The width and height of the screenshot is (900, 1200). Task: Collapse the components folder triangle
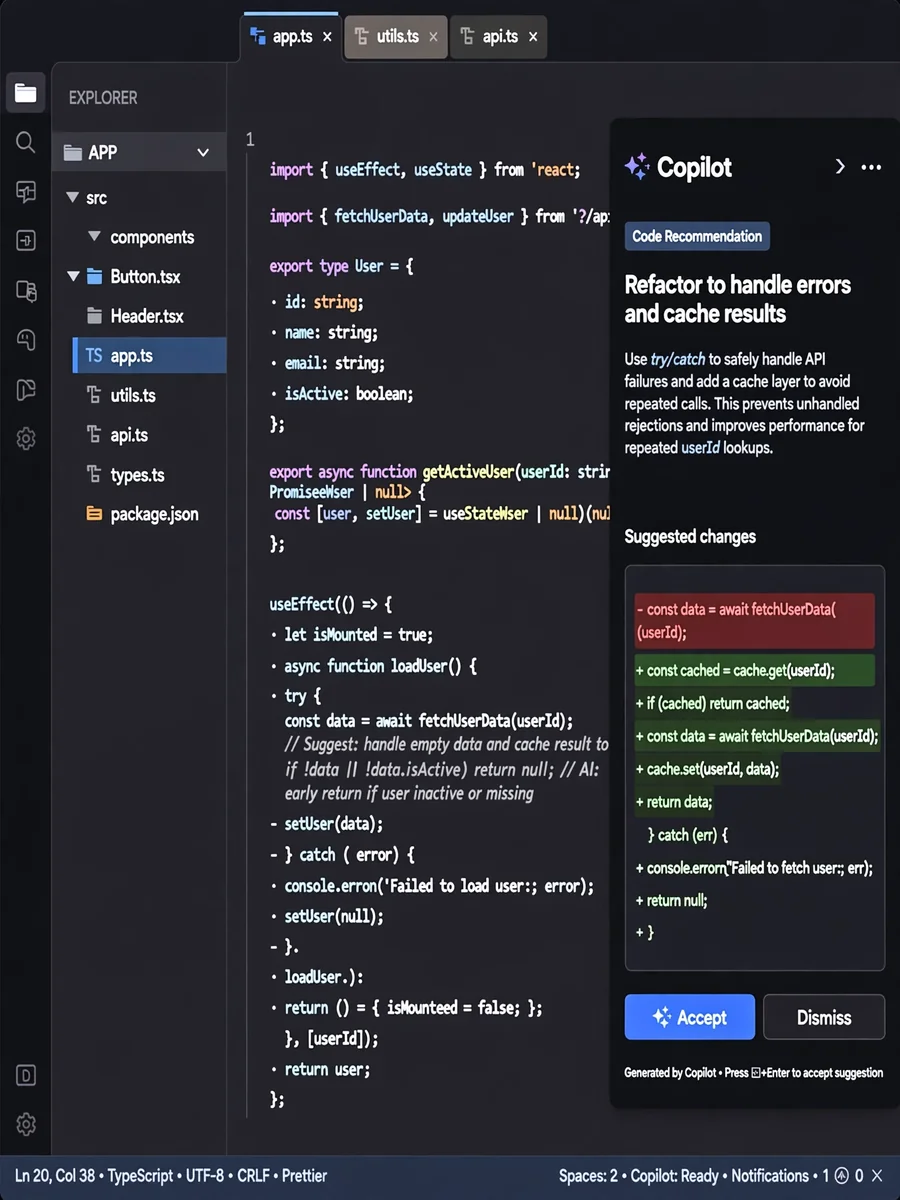(95, 237)
